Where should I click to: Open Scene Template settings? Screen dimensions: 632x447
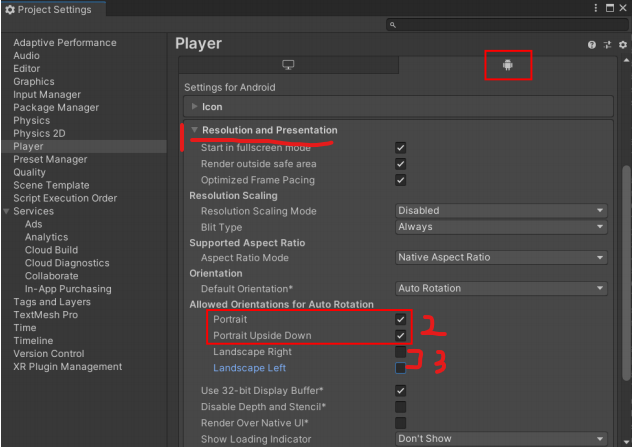coord(51,185)
